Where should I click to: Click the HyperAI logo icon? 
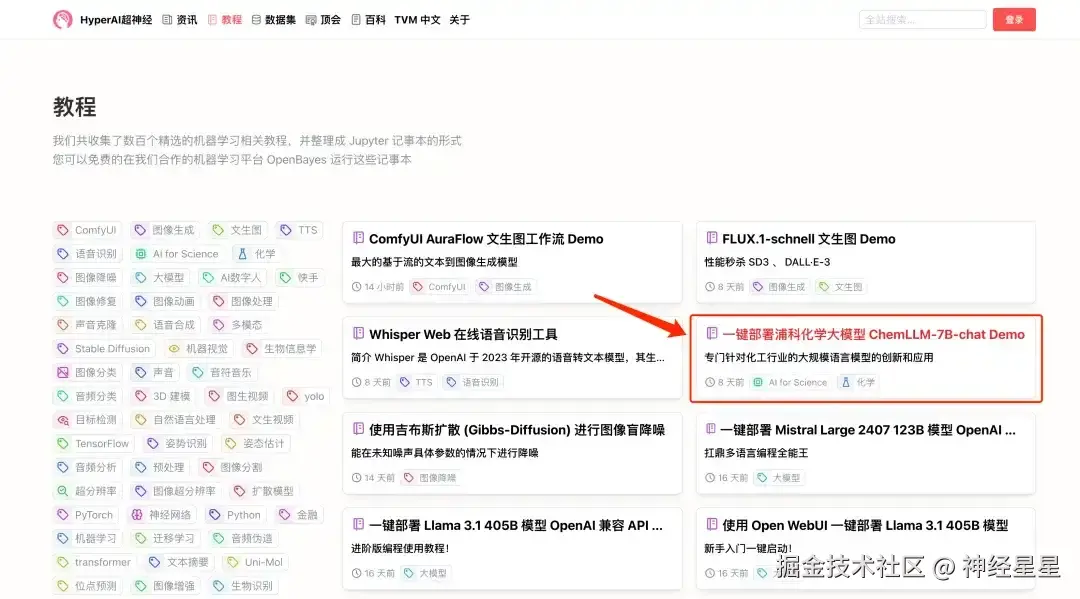point(63,19)
